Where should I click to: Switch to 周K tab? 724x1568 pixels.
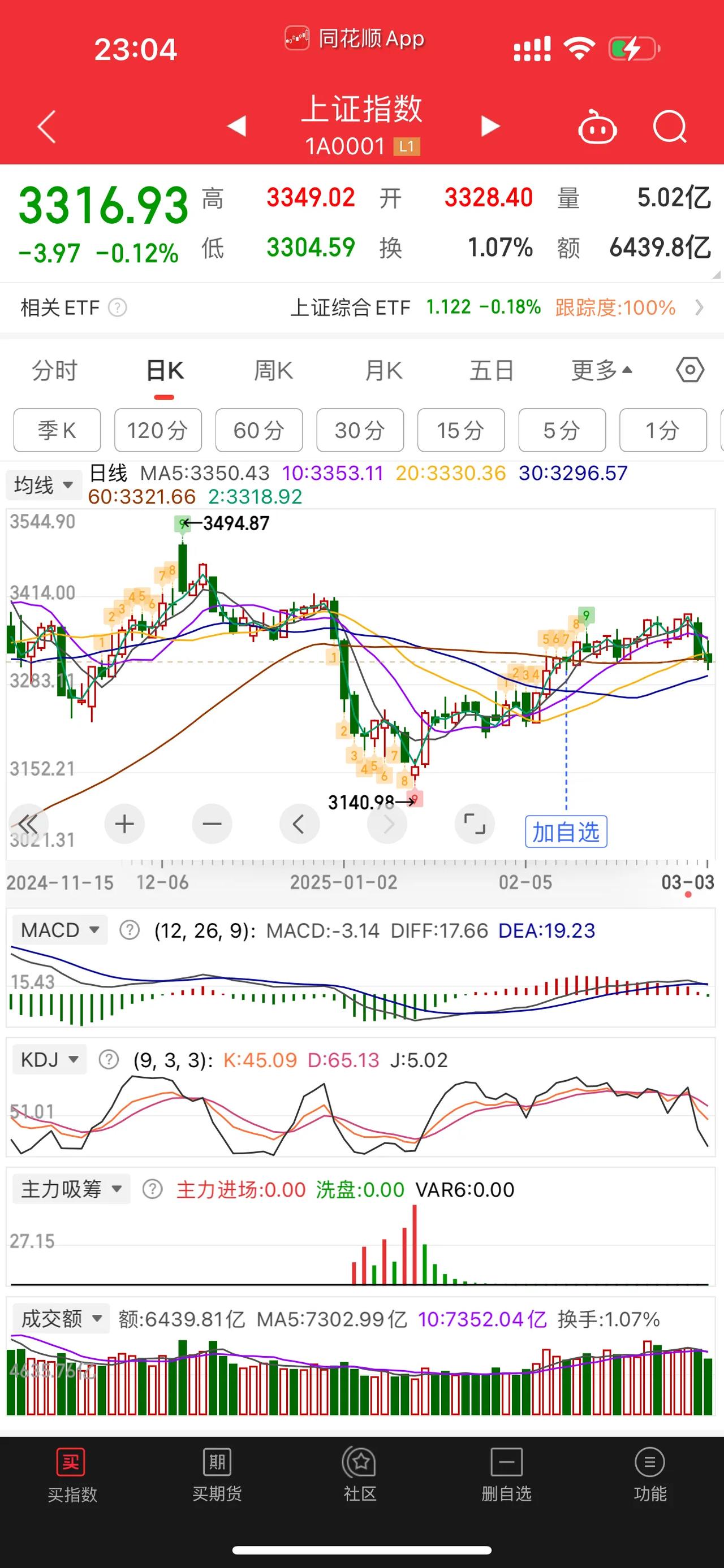[273, 370]
